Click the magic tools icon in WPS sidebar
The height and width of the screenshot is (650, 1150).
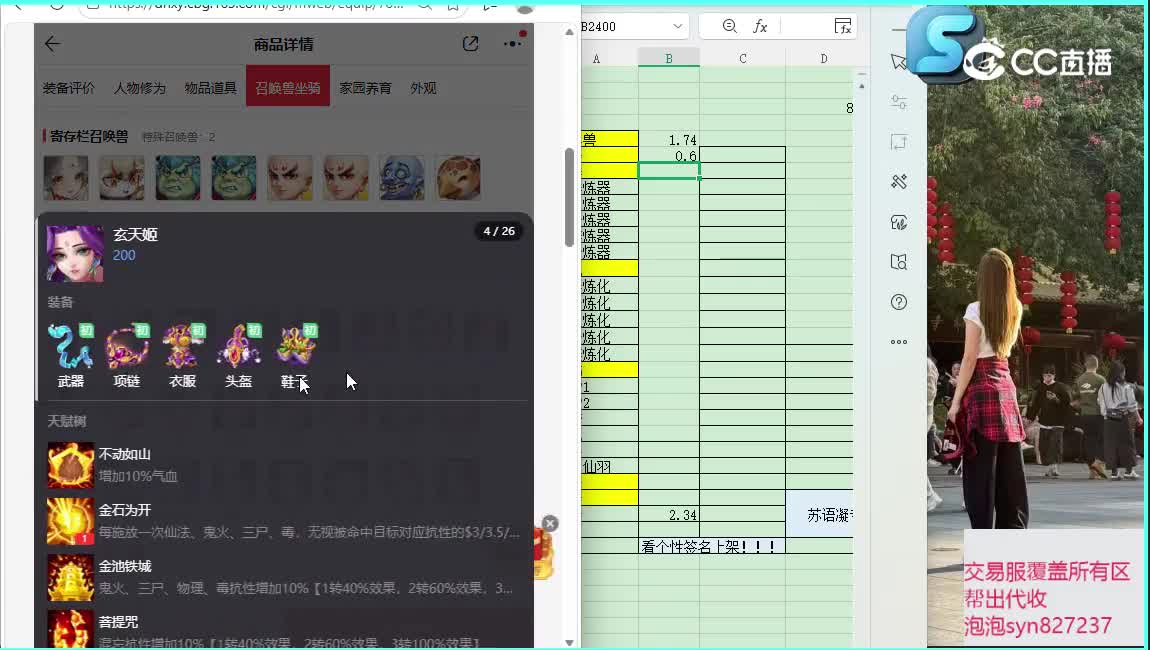[898, 181]
